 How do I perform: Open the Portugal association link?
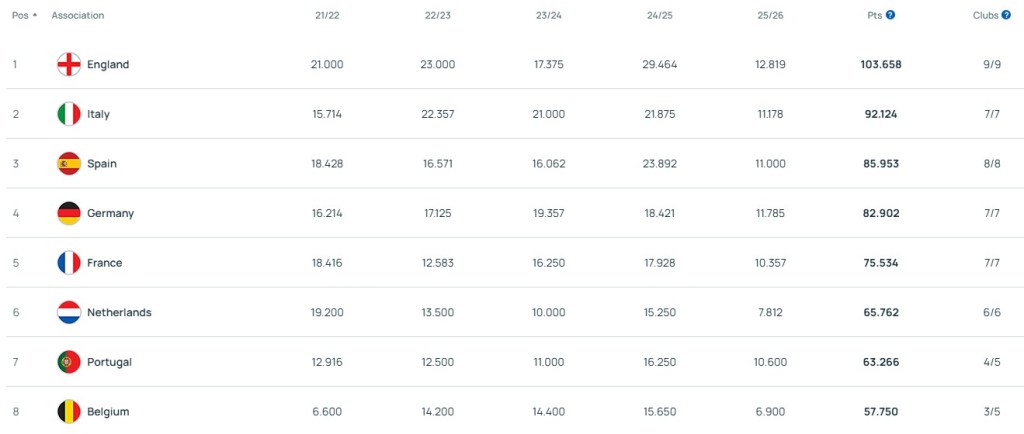[109, 362]
